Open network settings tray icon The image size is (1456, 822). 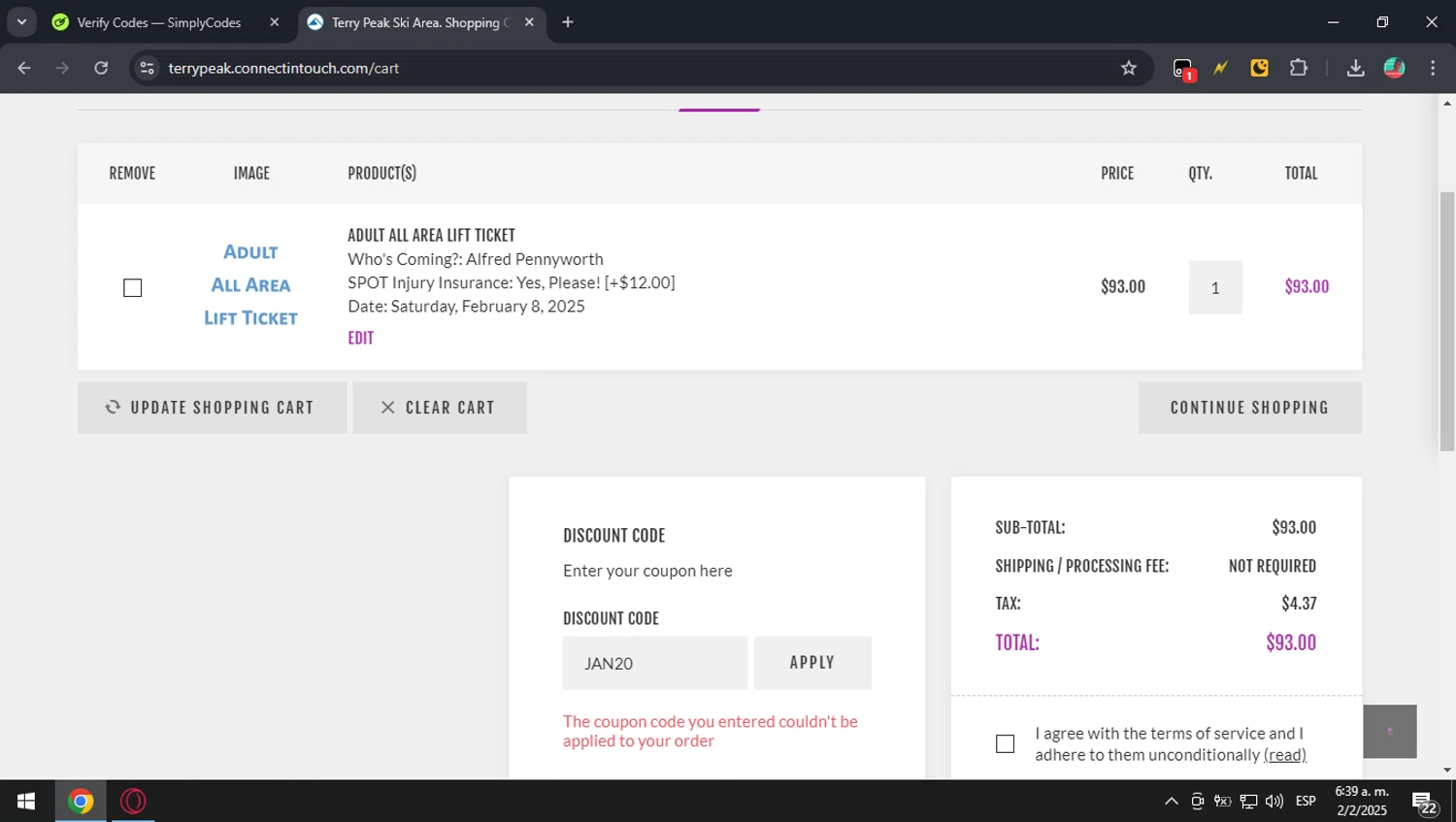pos(1249,801)
